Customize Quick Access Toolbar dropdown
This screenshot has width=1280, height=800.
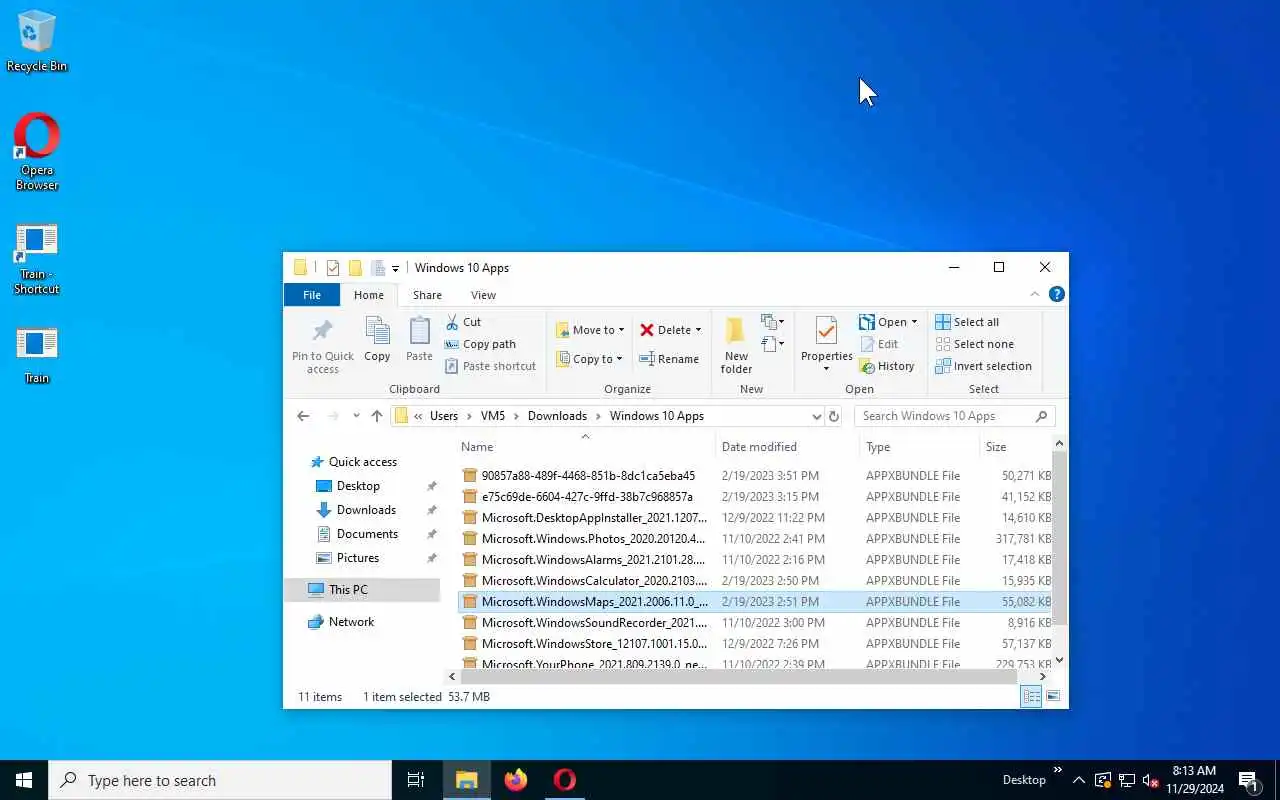point(396,268)
